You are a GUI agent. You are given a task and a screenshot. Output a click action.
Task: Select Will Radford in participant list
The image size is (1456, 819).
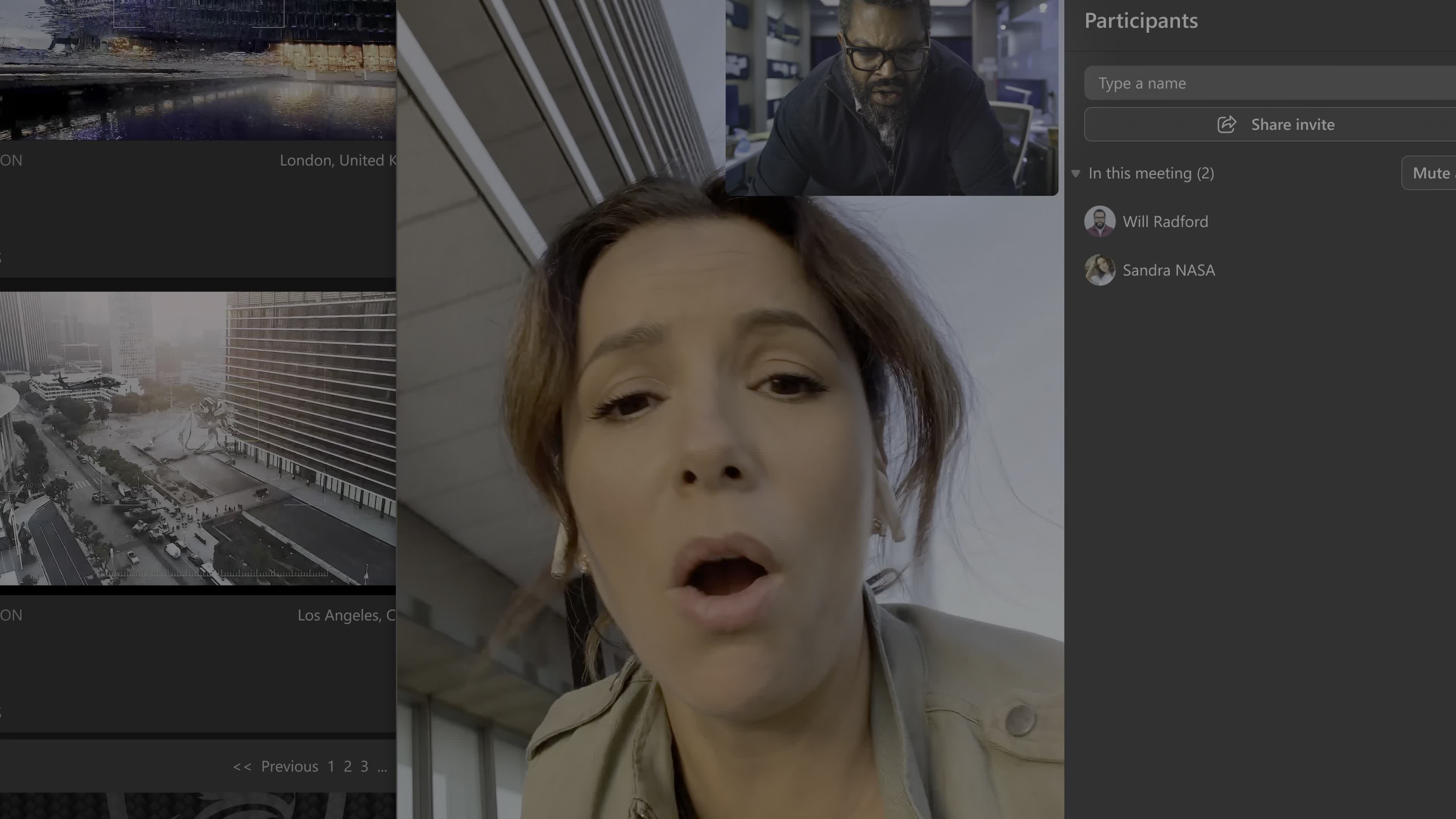tap(1165, 221)
